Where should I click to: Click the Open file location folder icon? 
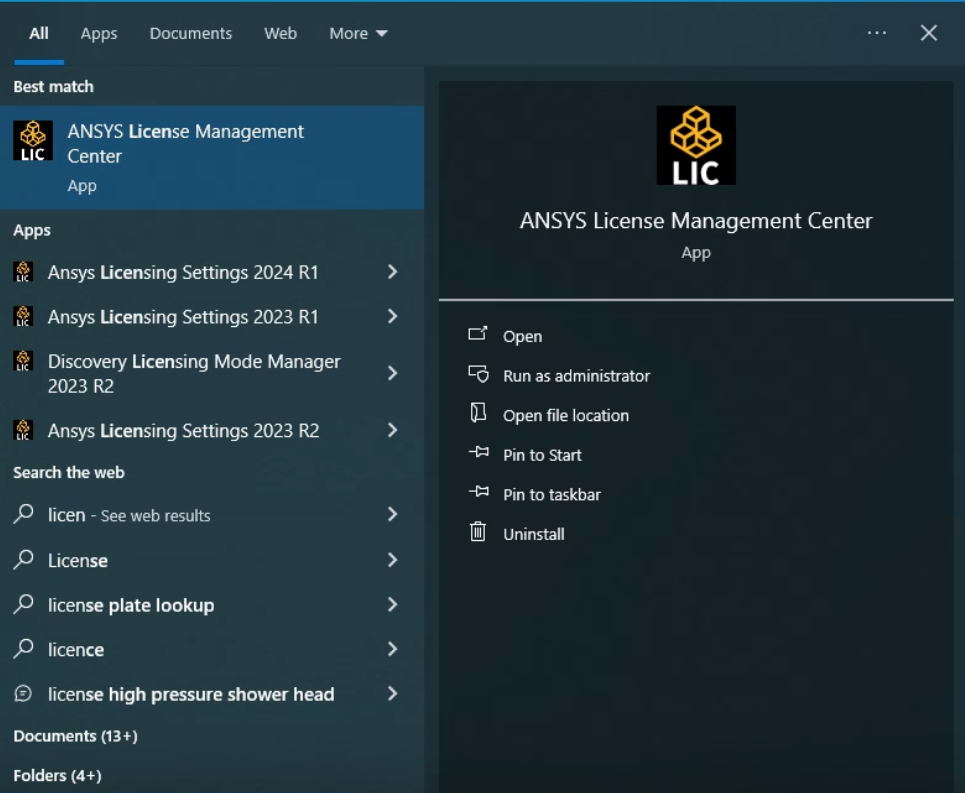[478, 414]
